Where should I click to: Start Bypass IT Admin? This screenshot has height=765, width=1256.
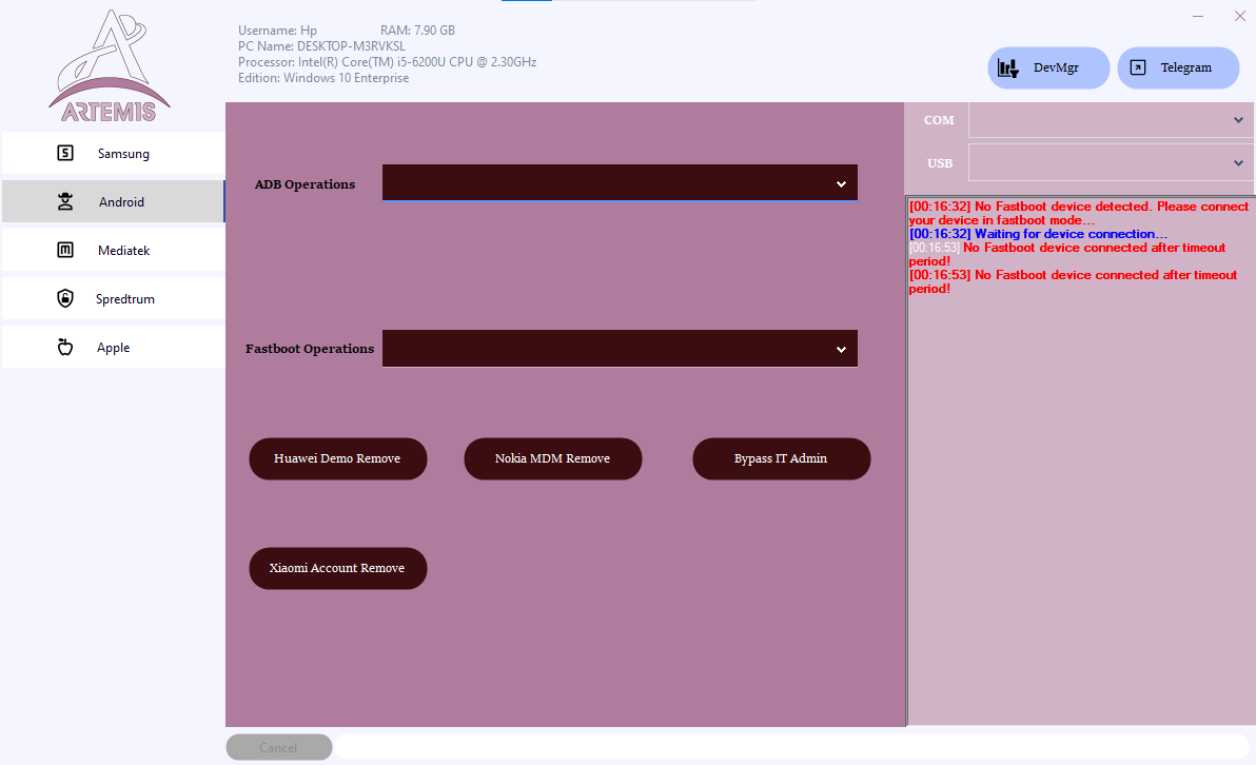point(781,458)
